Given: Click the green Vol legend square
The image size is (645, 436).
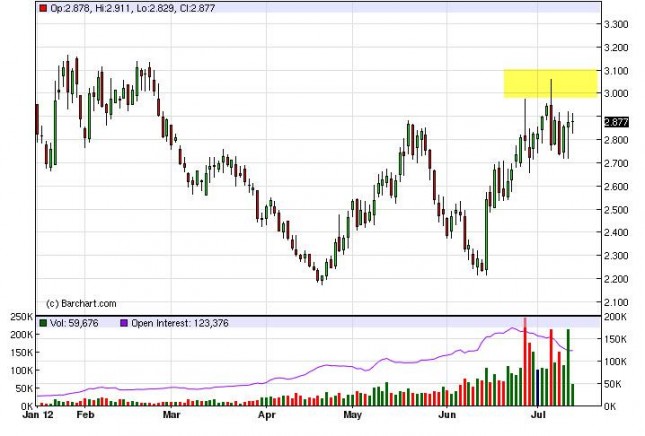Looking at the screenshot, I should tap(43, 323).
